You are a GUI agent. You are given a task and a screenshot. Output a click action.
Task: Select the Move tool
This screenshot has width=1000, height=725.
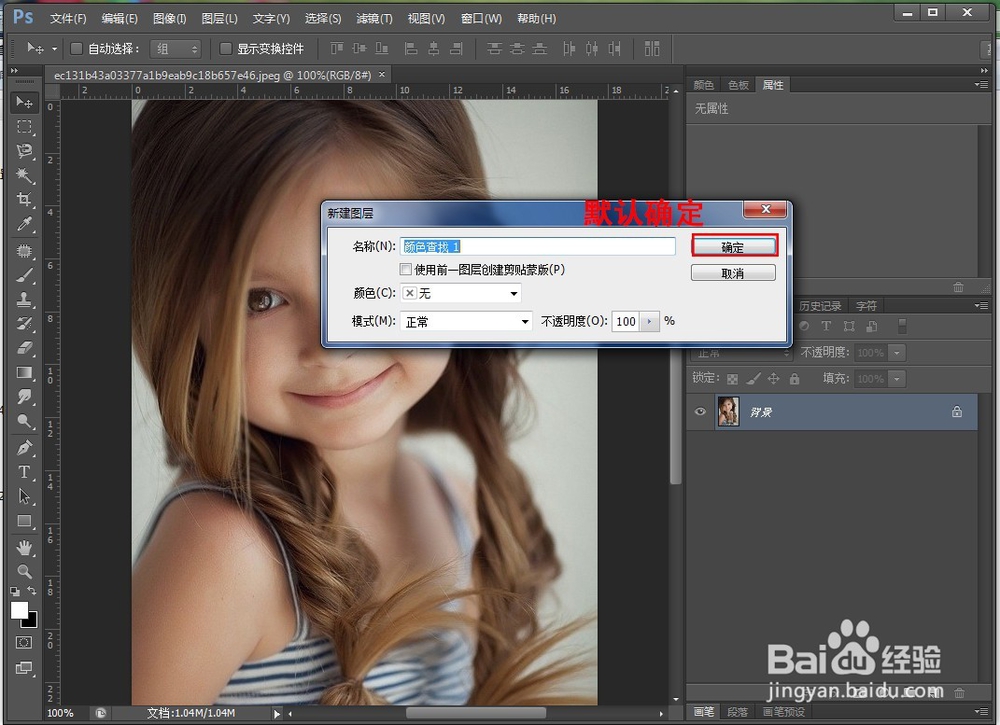coord(24,102)
